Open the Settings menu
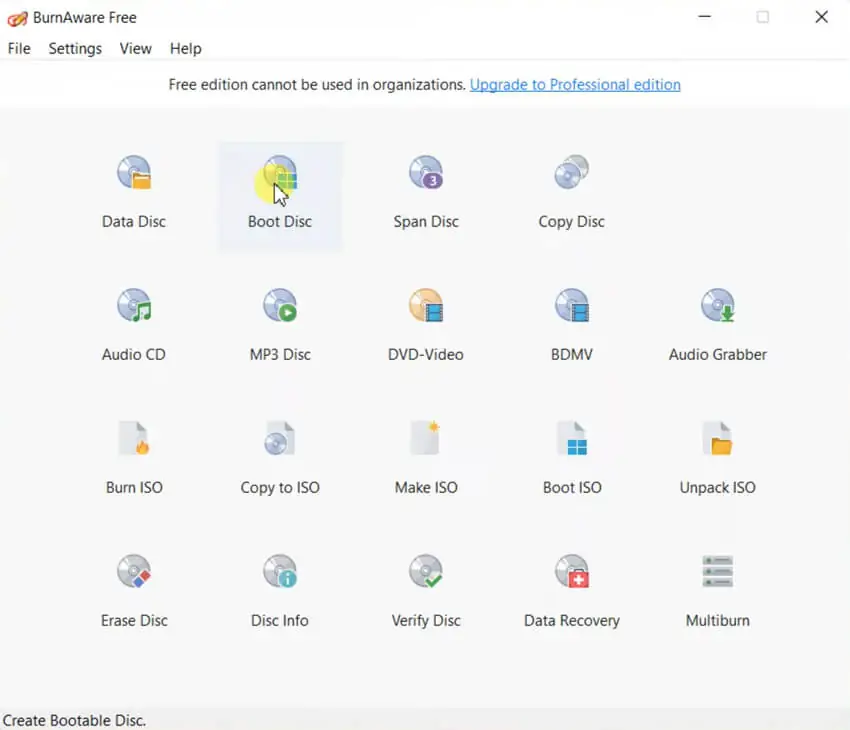850x730 pixels. 75,49
